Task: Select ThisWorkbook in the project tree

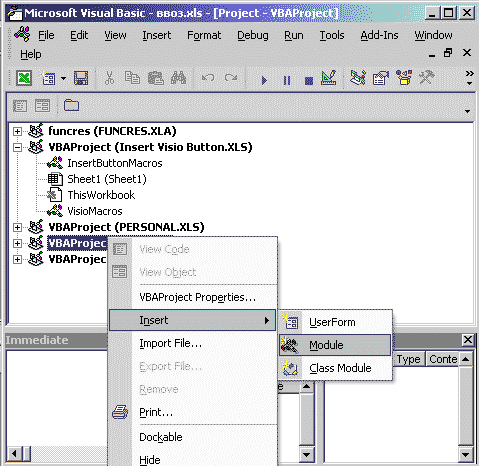Action: pos(101,195)
